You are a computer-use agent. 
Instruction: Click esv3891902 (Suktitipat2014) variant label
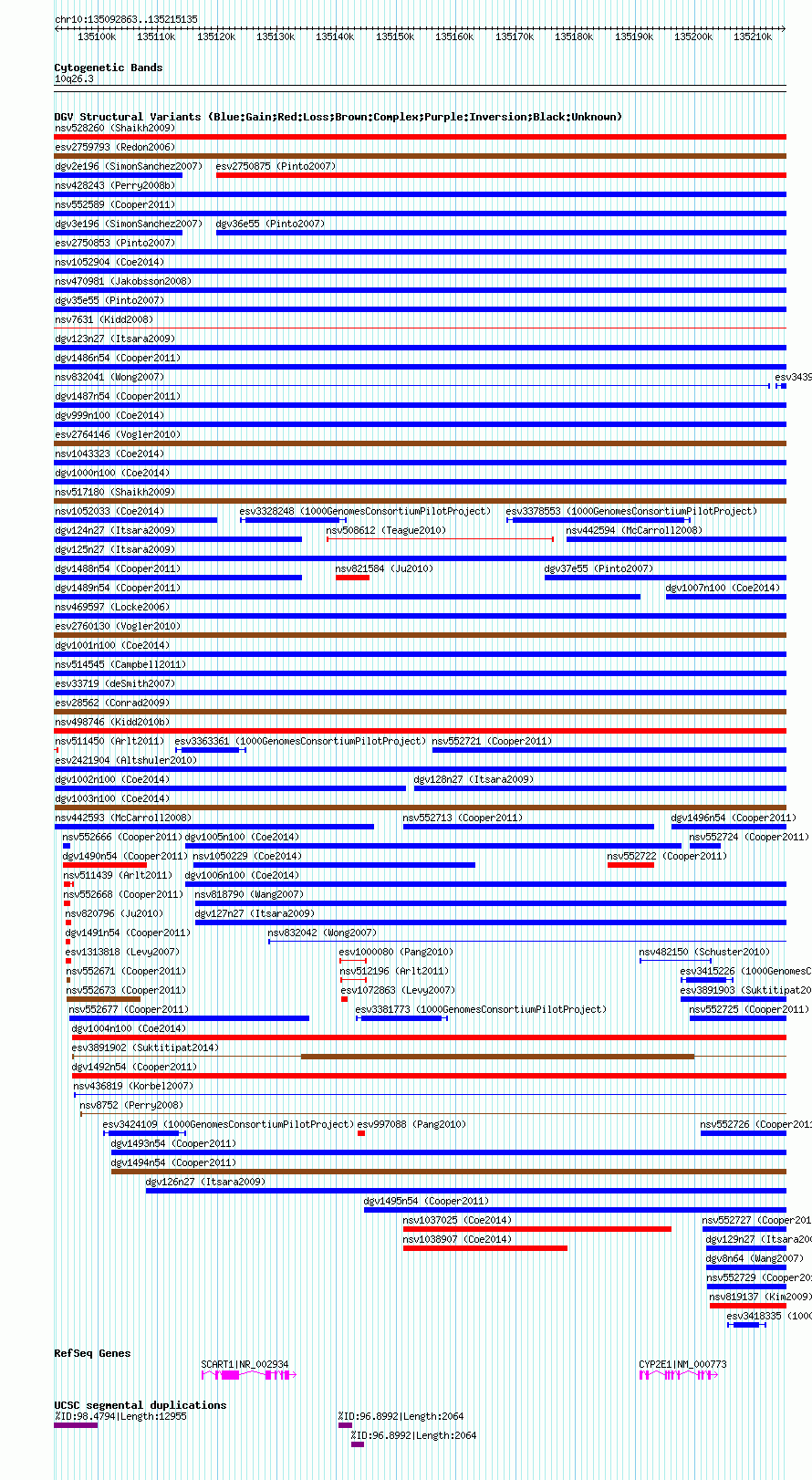click(x=146, y=1047)
